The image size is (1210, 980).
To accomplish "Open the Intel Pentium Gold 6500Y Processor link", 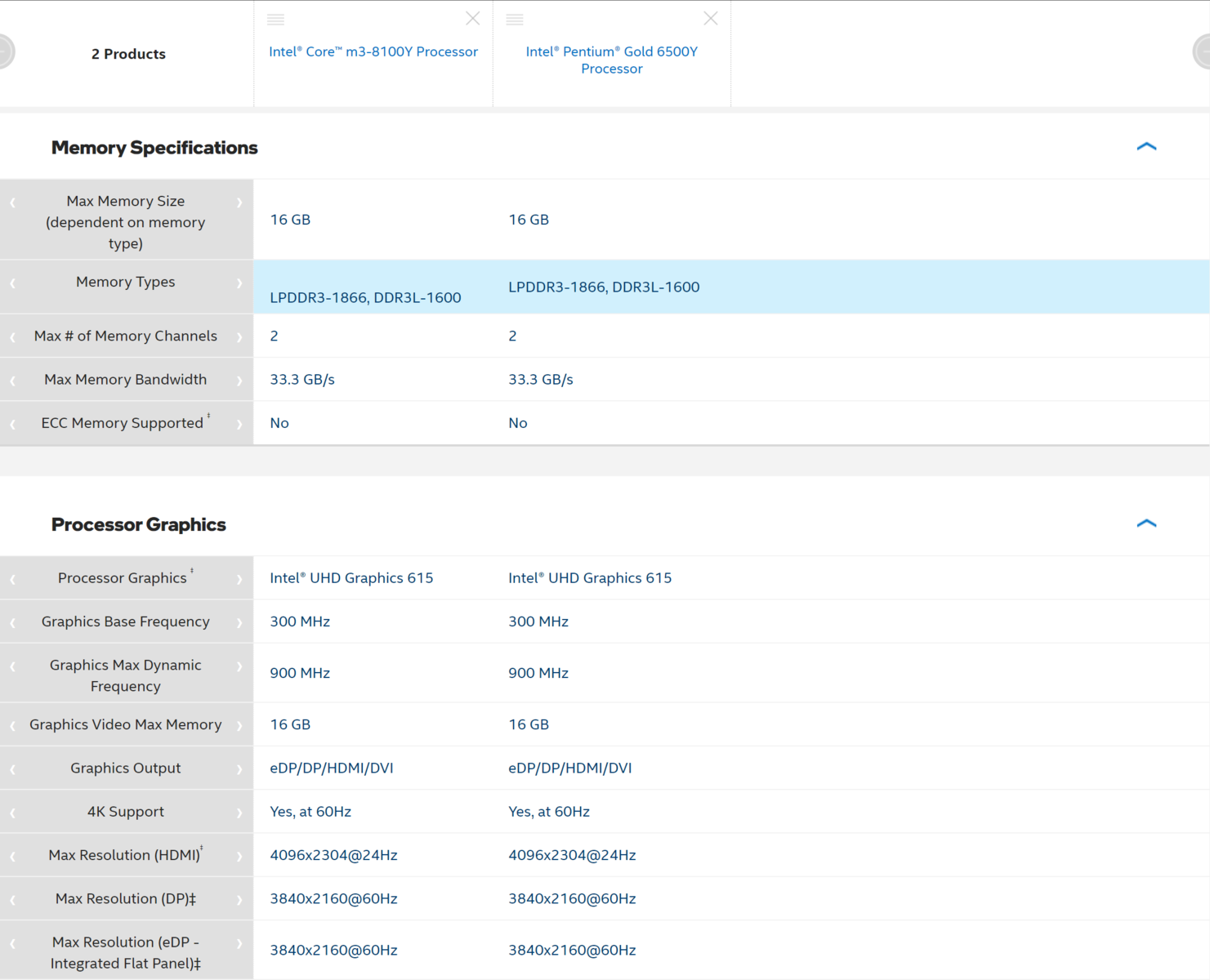I will click(x=612, y=60).
